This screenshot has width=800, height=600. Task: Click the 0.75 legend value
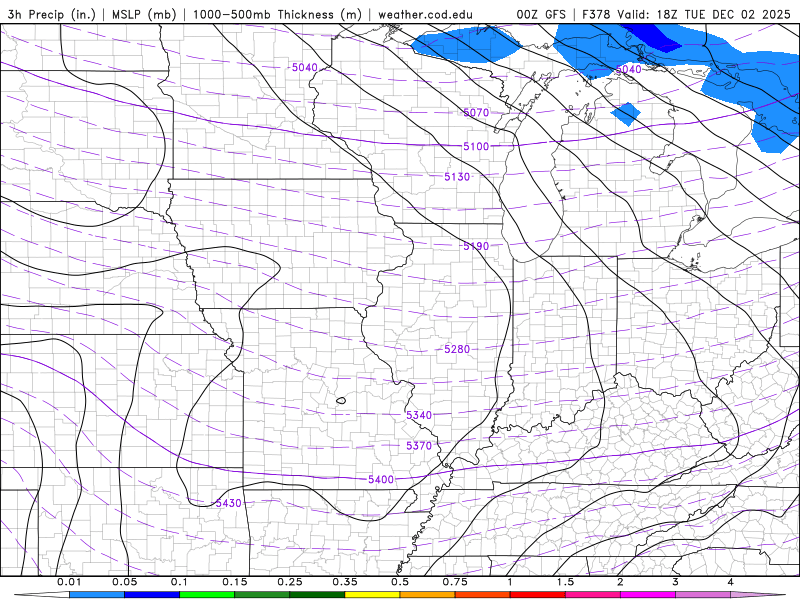pos(455,582)
